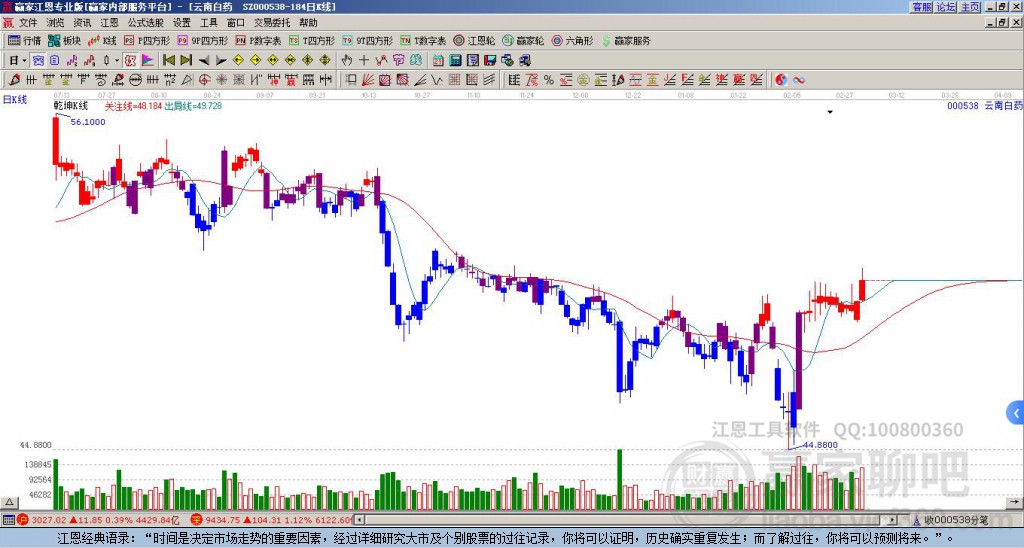Viewport: 1024px width, 548px height.
Task: Open the 论坛 link
Action: click(x=946, y=7)
